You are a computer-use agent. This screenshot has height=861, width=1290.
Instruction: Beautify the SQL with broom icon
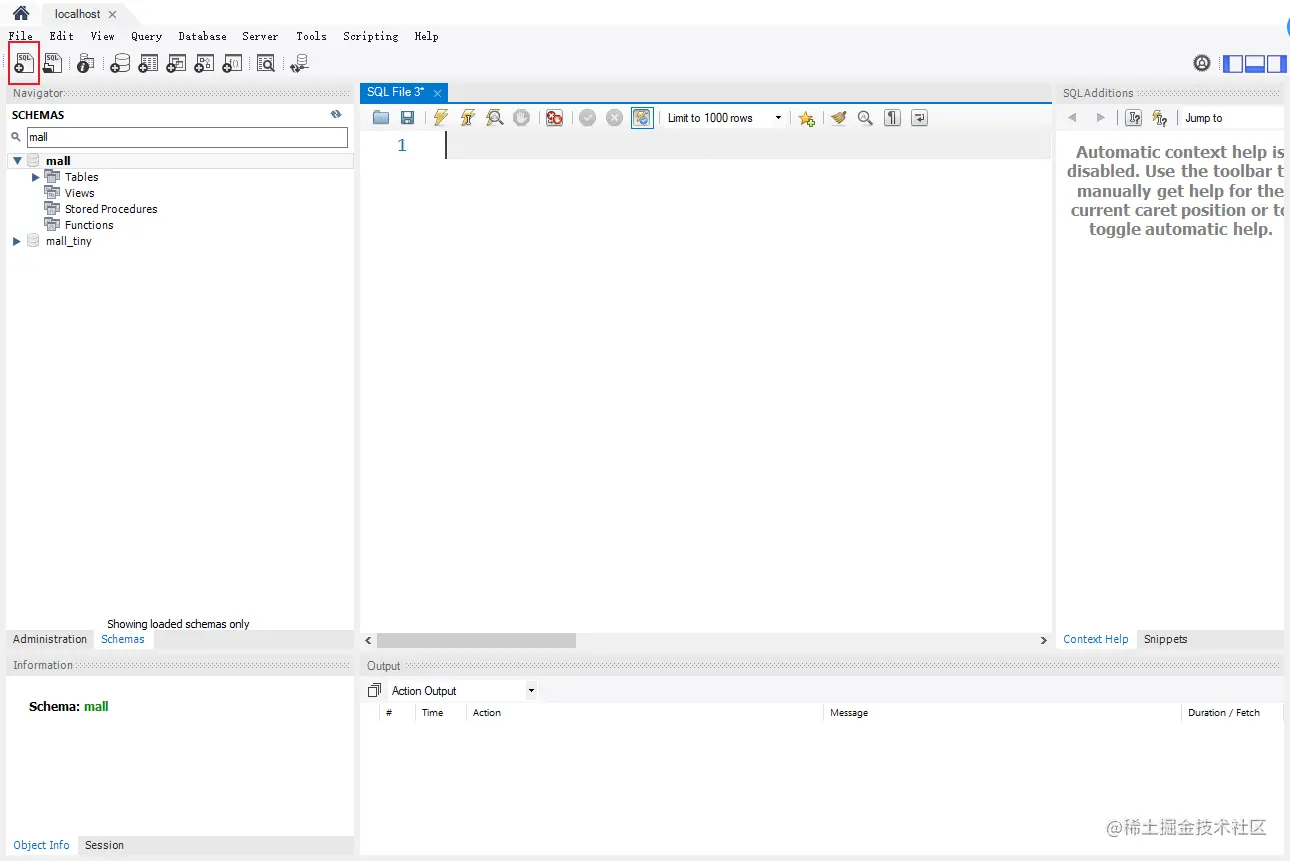click(x=838, y=118)
